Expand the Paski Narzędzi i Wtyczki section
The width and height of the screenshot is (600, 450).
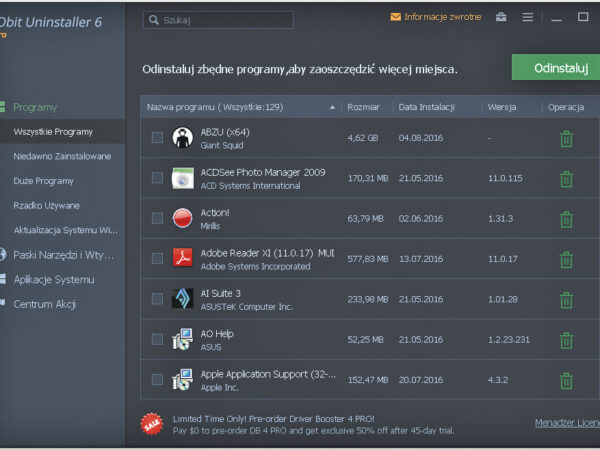[64, 255]
